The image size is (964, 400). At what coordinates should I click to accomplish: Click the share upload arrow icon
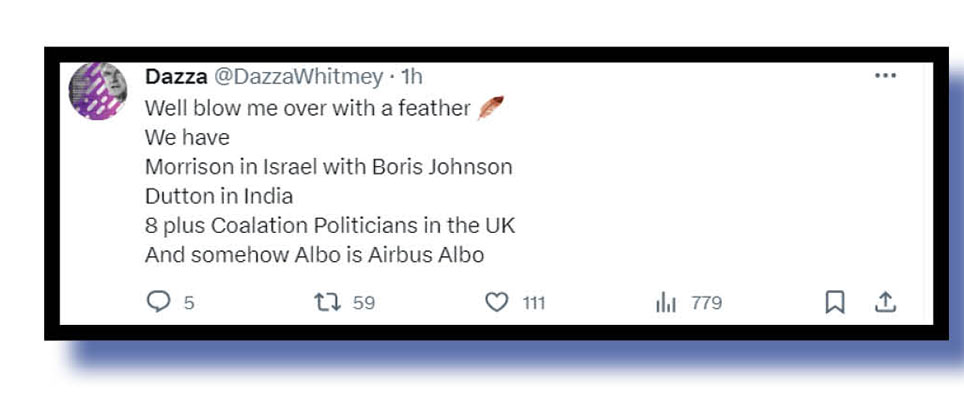[885, 302]
